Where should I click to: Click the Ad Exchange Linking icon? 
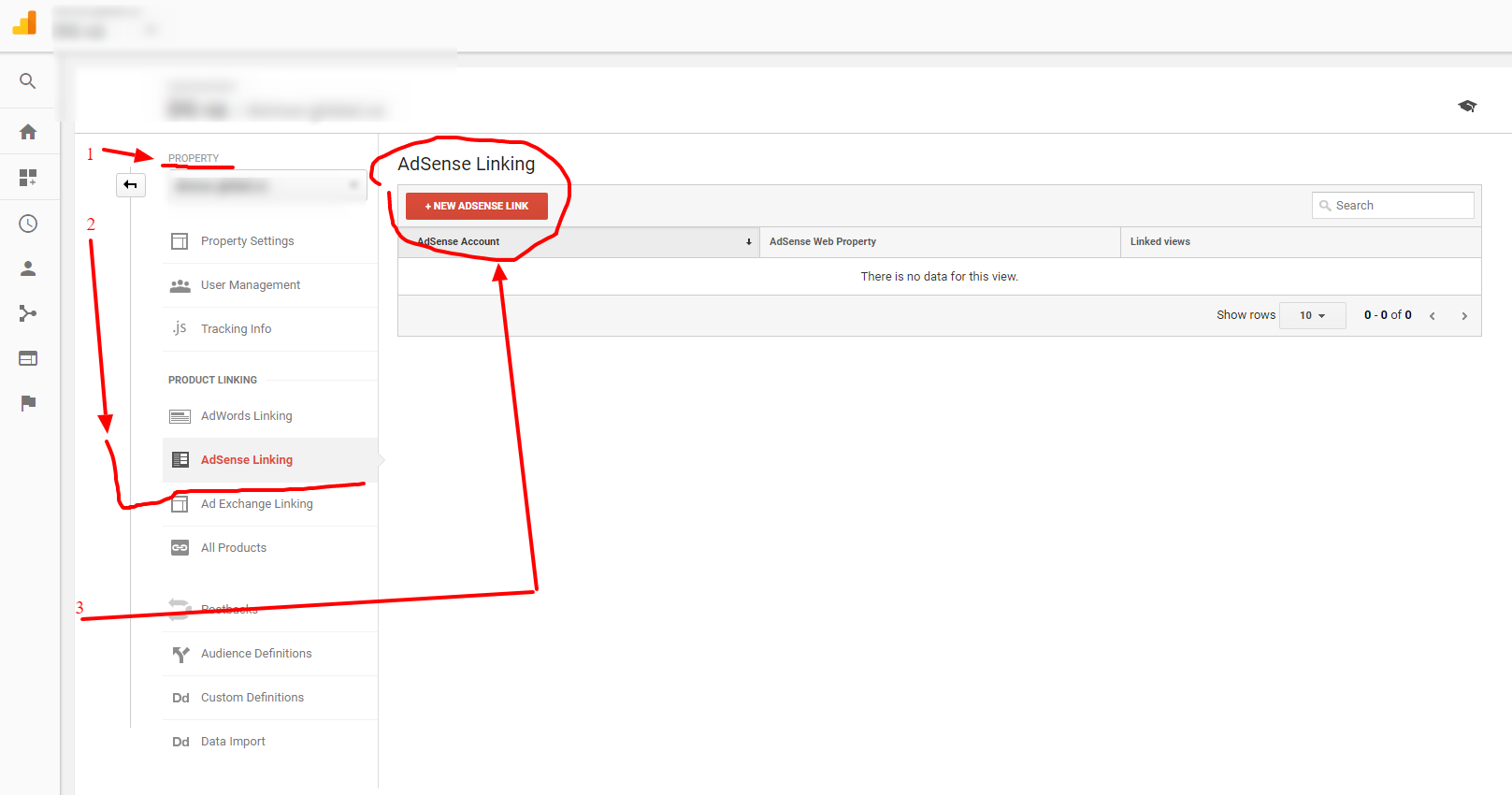(x=180, y=504)
